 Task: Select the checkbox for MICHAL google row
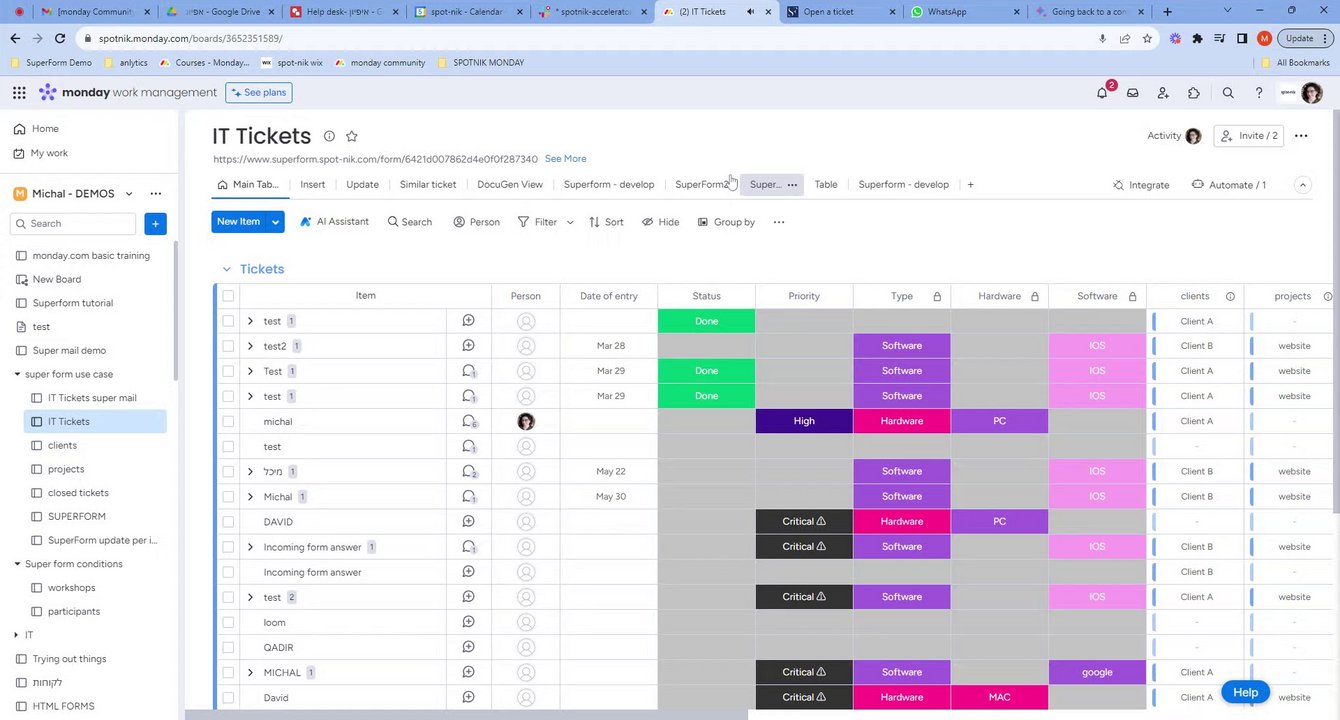pos(228,673)
